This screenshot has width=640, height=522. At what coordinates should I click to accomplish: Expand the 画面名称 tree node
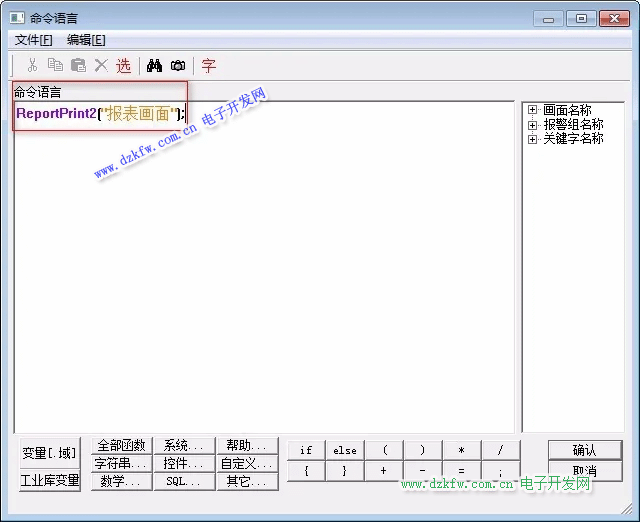coord(533,110)
